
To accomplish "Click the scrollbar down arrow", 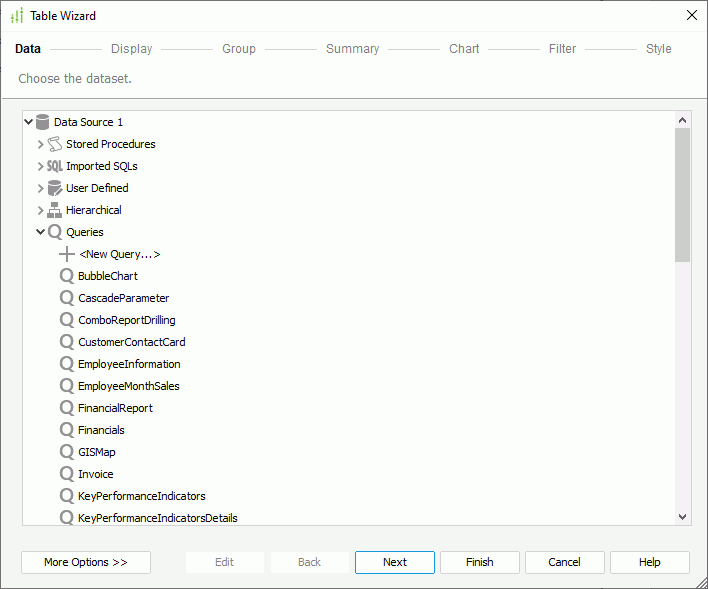I will tap(683, 517).
